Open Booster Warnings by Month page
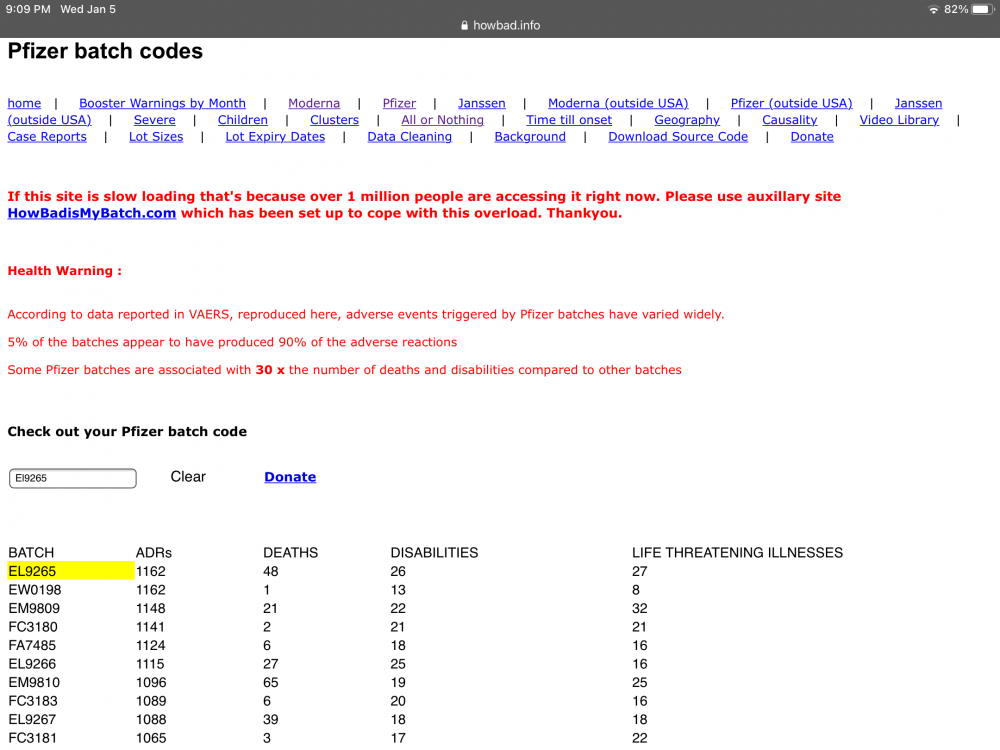 [x=162, y=103]
